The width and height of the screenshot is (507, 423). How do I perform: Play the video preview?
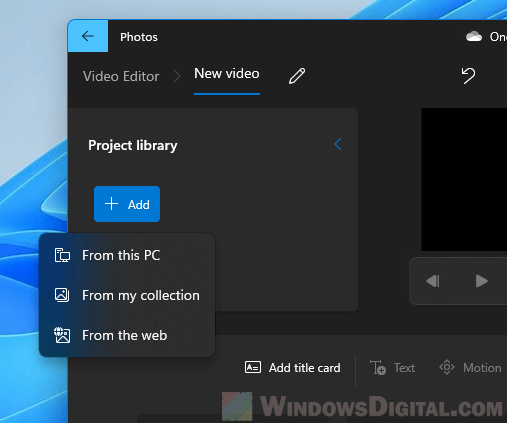point(481,281)
